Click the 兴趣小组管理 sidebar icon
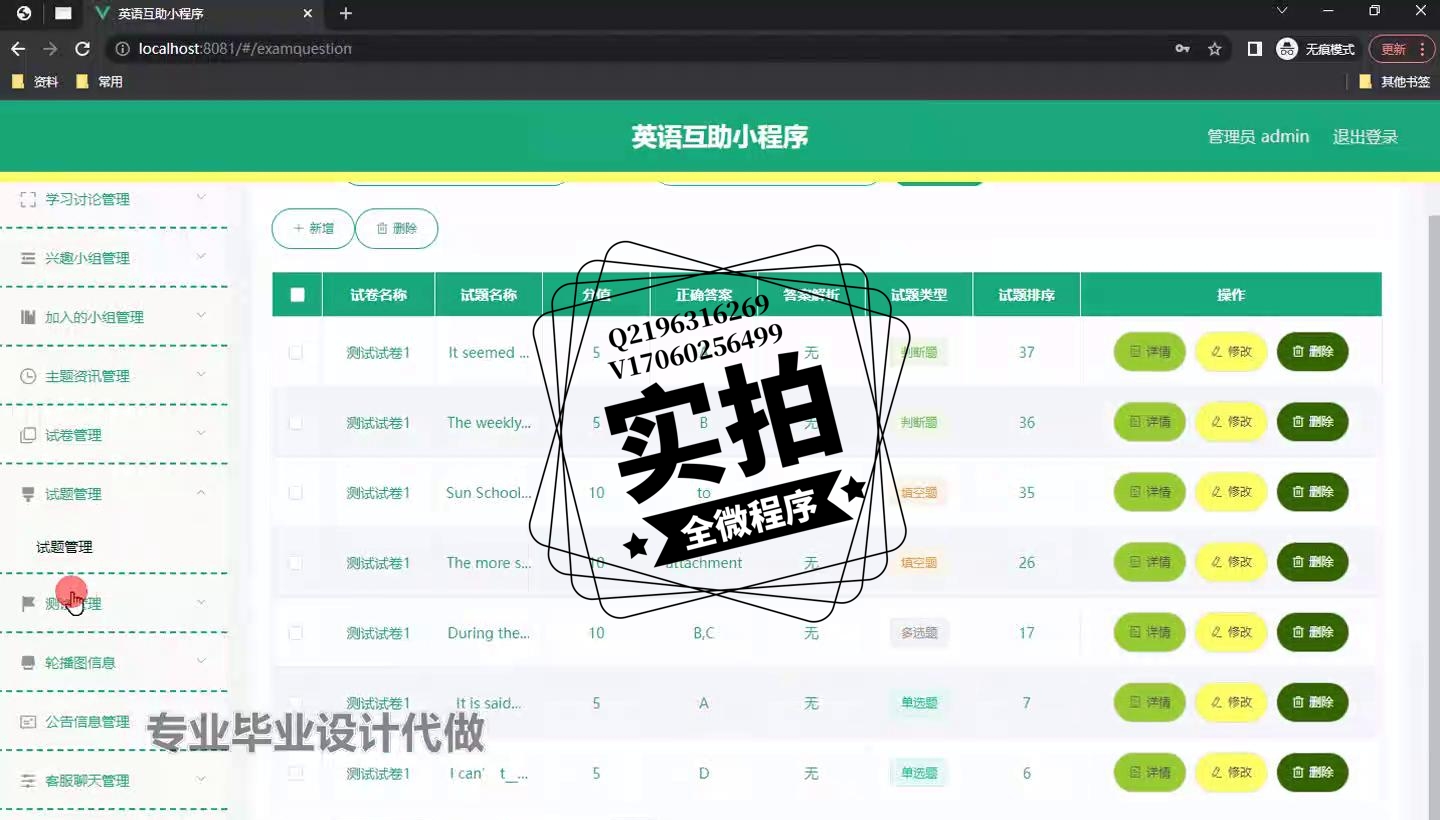 [28, 258]
